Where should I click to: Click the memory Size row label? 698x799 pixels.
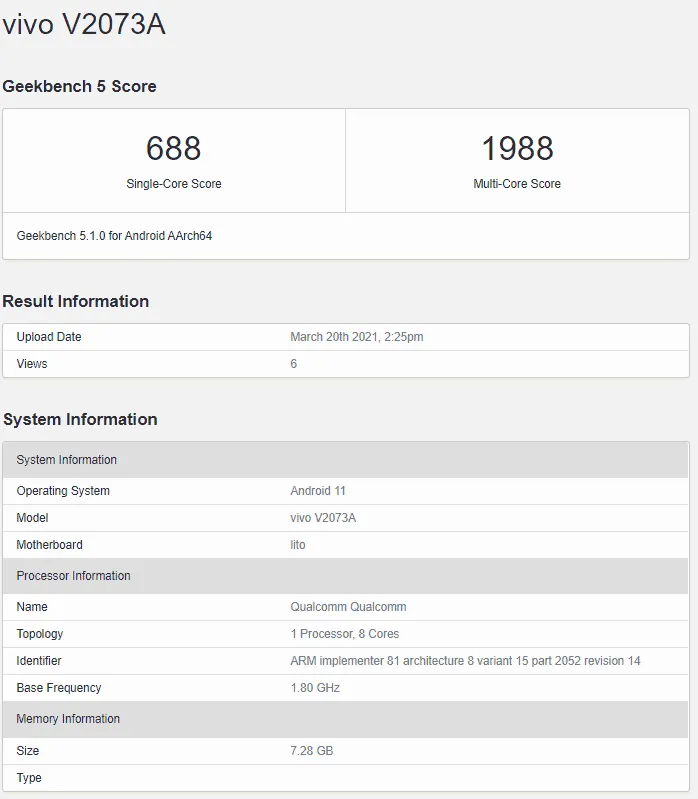click(28, 751)
